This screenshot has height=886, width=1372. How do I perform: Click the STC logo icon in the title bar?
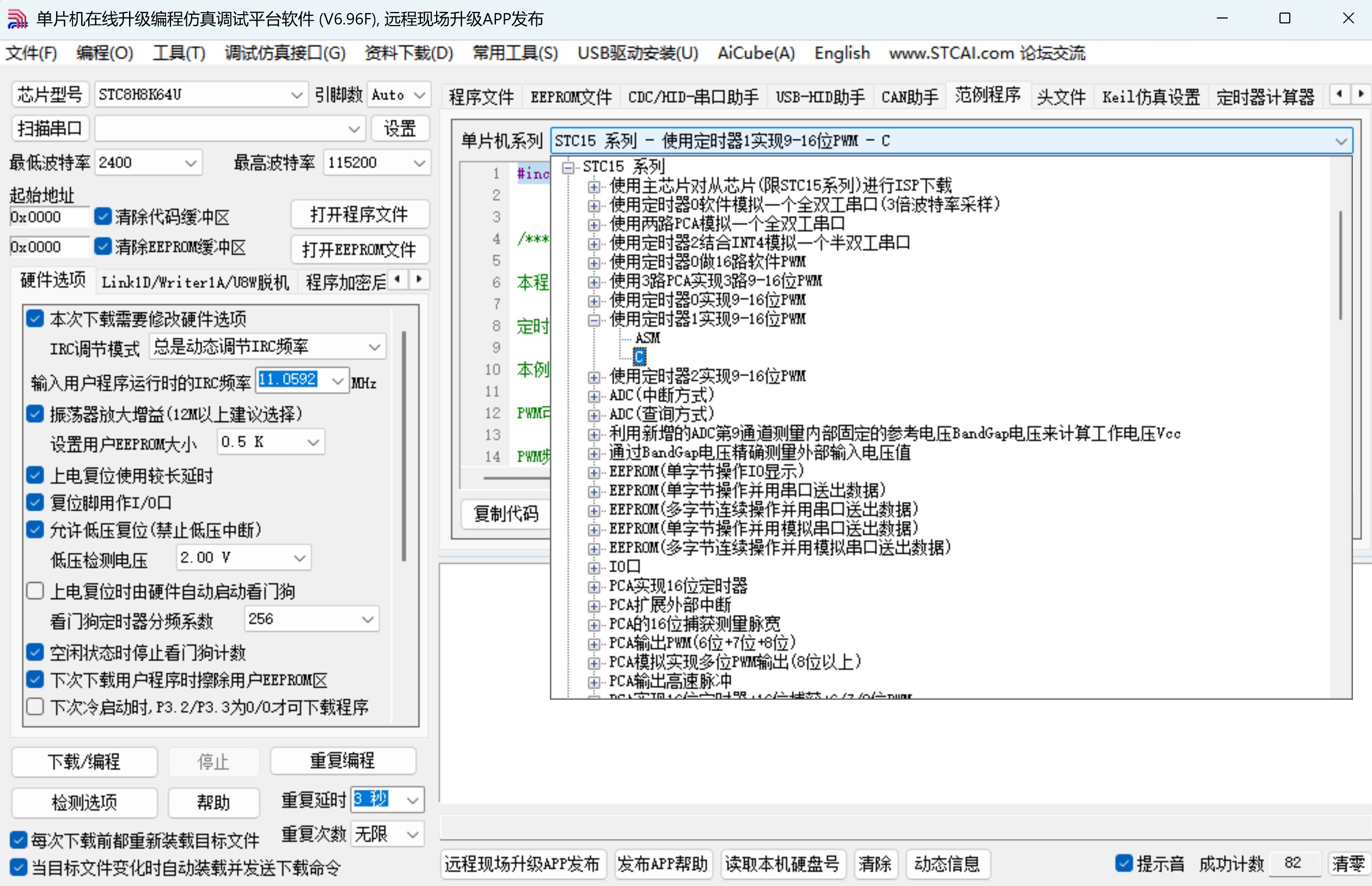(17, 19)
